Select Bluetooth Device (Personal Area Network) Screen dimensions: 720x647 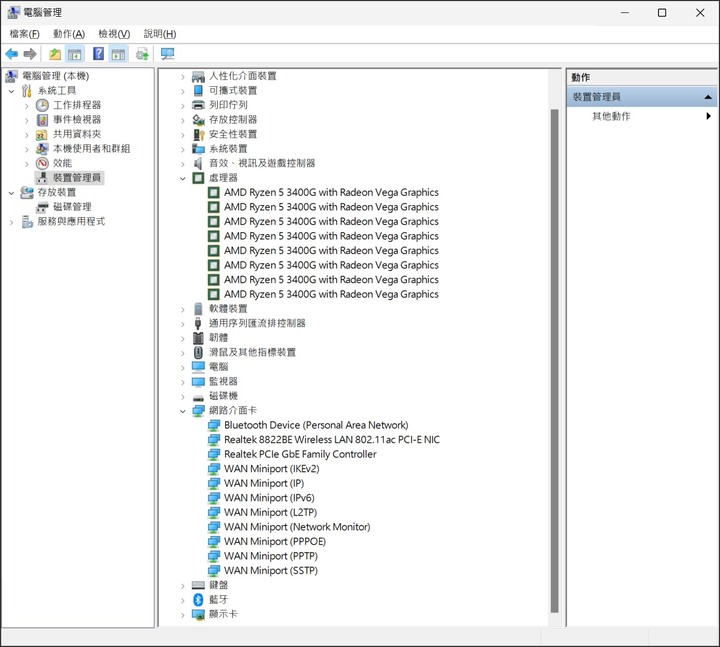pos(316,425)
